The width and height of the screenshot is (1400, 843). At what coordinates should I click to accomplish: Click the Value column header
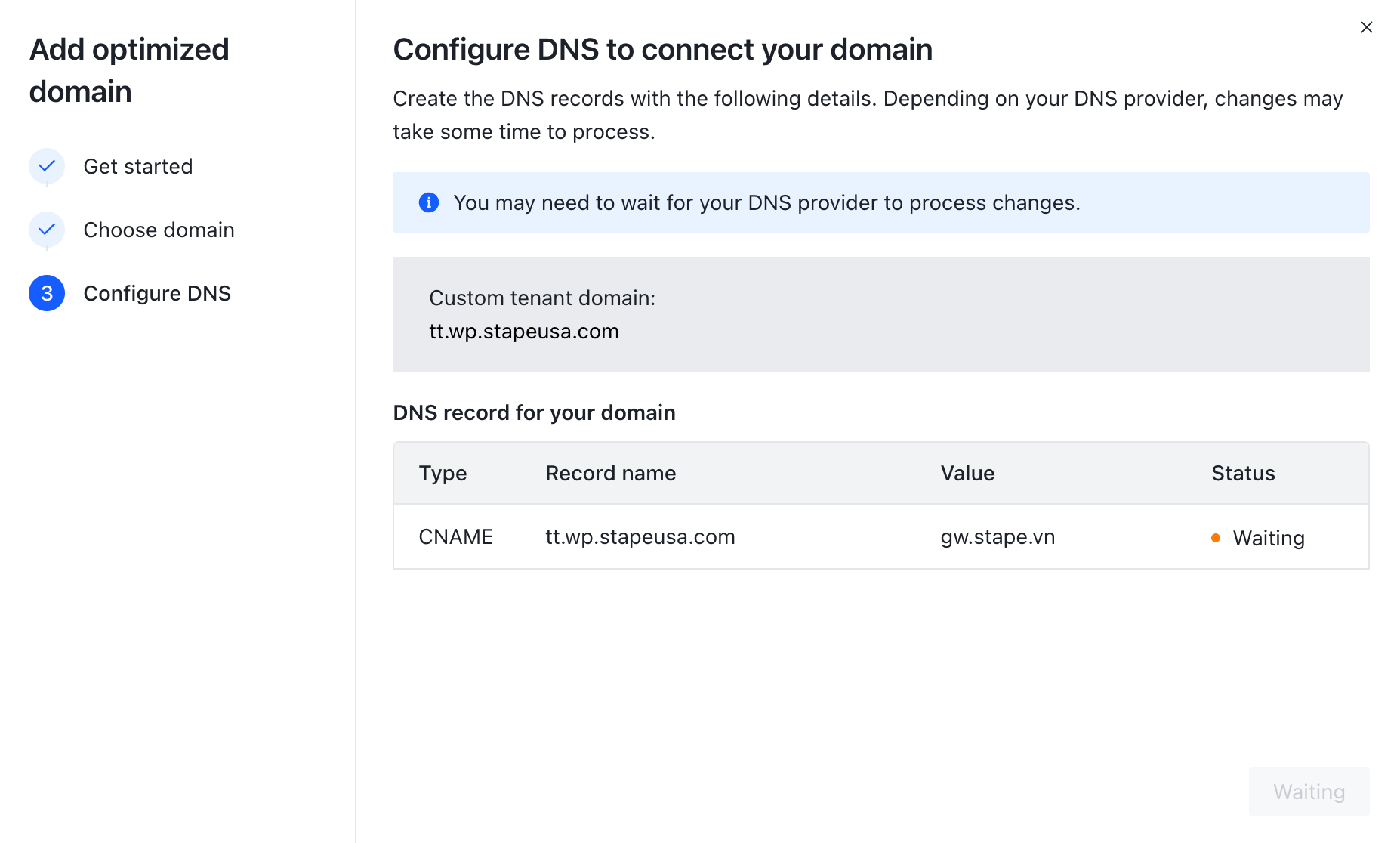click(x=967, y=473)
